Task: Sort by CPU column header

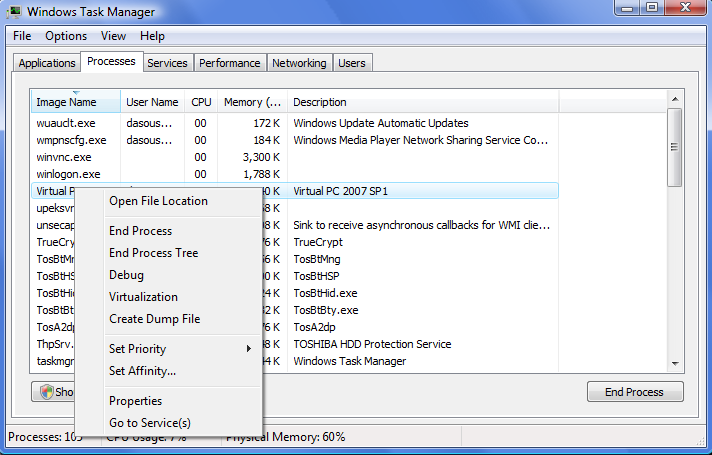Action: point(201,102)
